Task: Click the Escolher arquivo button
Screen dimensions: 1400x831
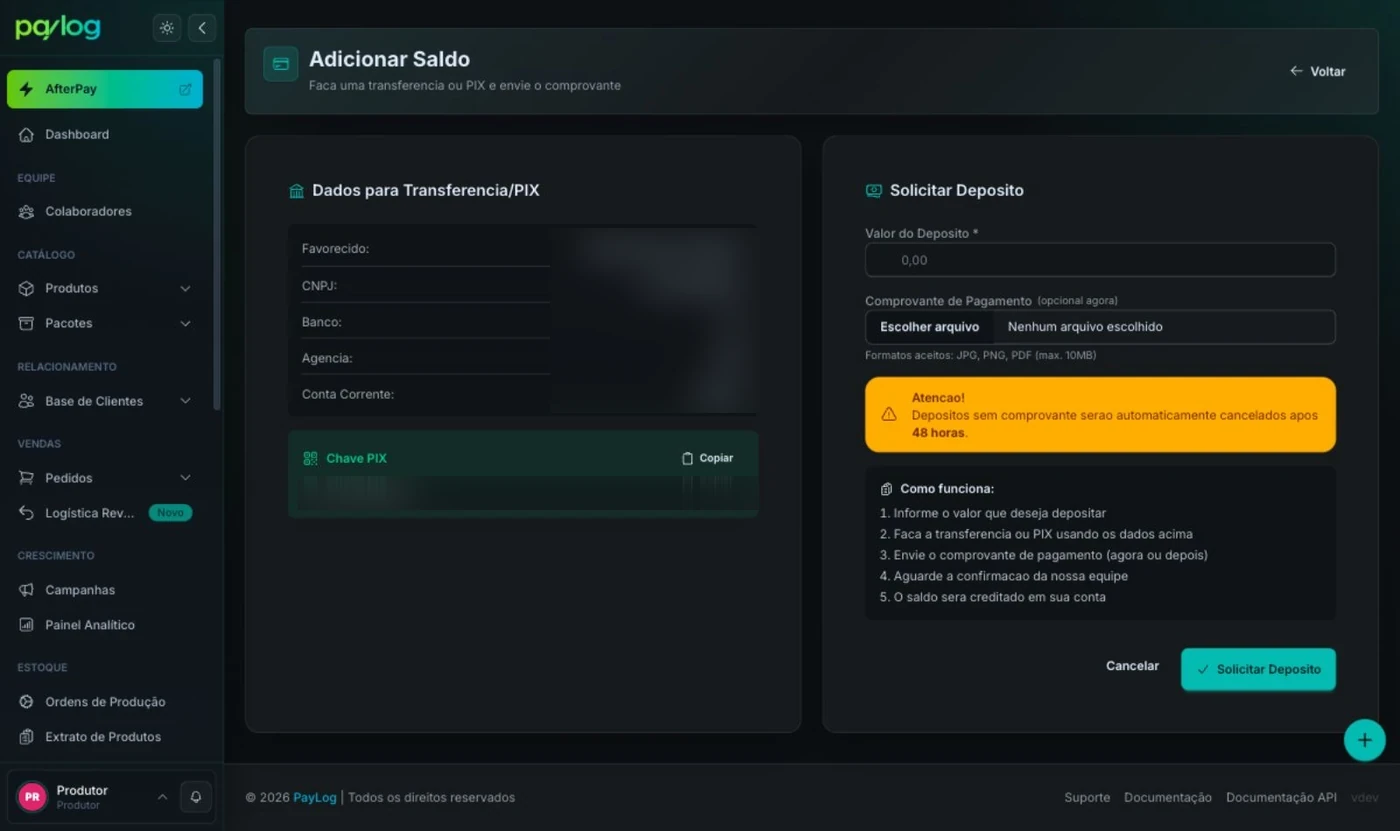Action: (929, 327)
